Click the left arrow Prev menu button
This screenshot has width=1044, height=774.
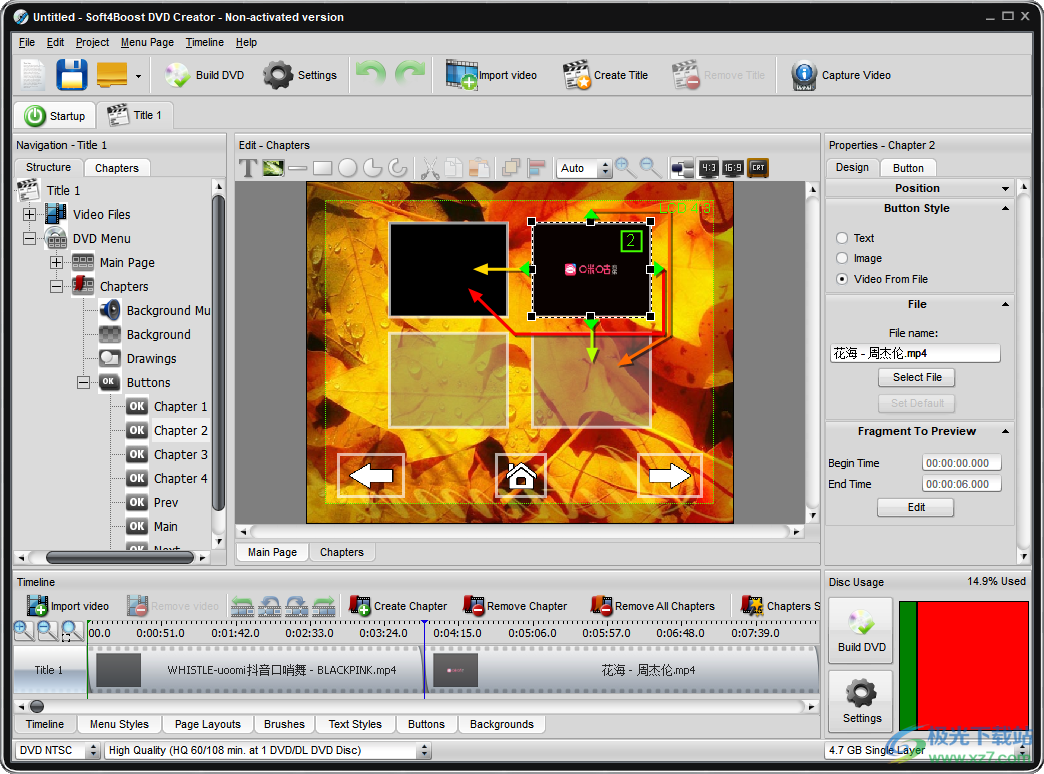pyautogui.click(x=371, y=476)
